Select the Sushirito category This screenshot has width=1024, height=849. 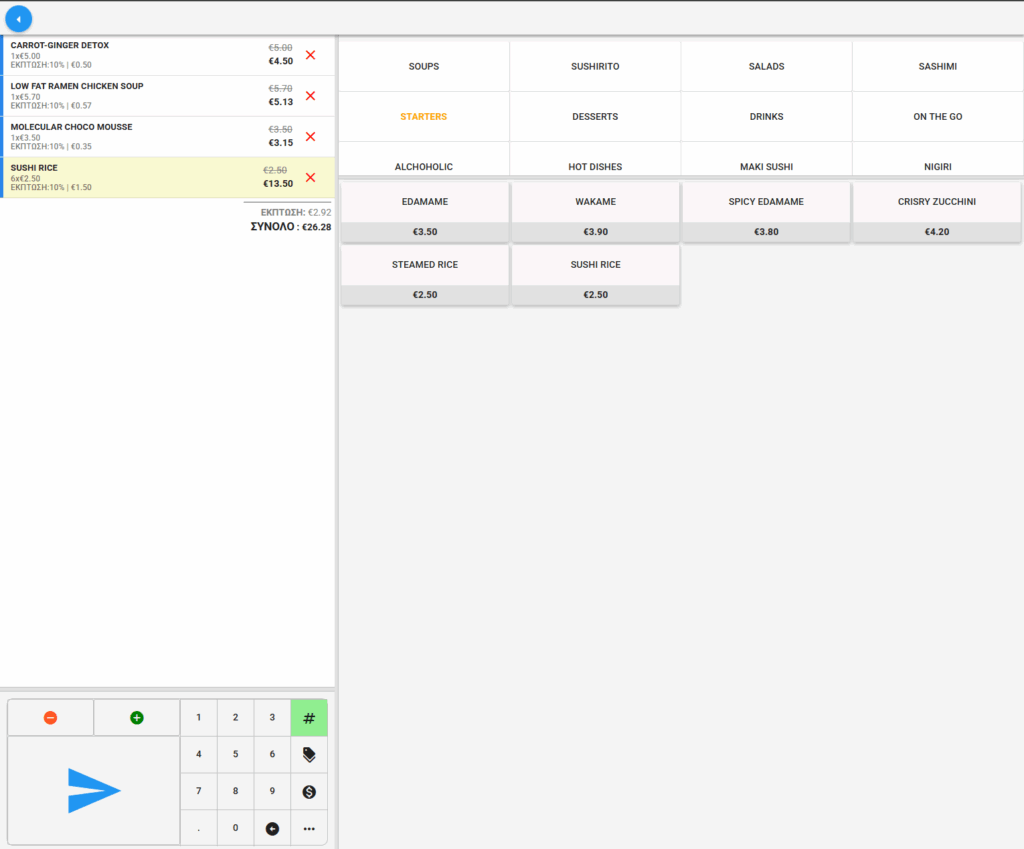pos(595,66)
